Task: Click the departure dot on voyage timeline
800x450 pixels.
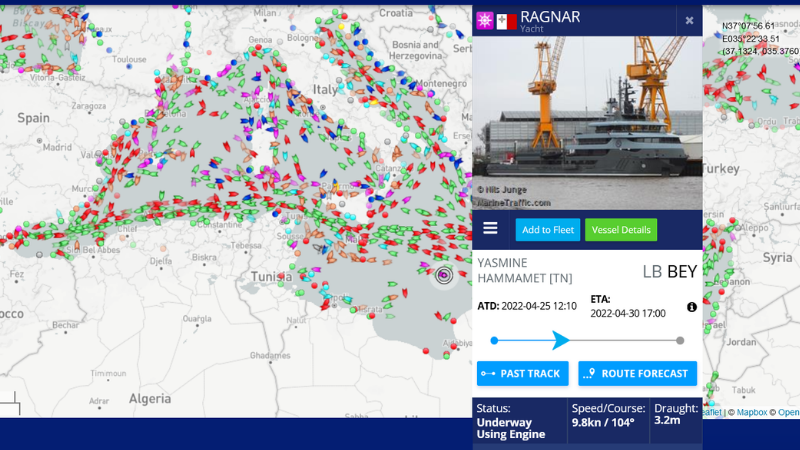Action: click(494, 340)
